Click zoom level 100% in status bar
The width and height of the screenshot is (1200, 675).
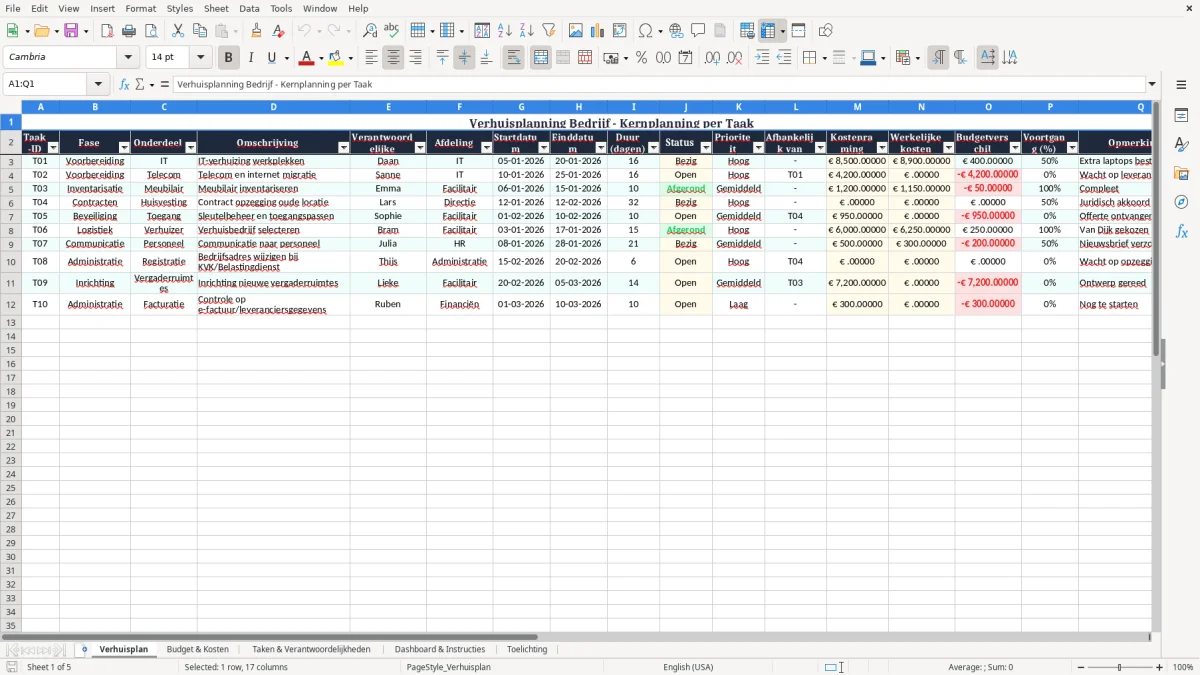click(x=1183, y=667)
